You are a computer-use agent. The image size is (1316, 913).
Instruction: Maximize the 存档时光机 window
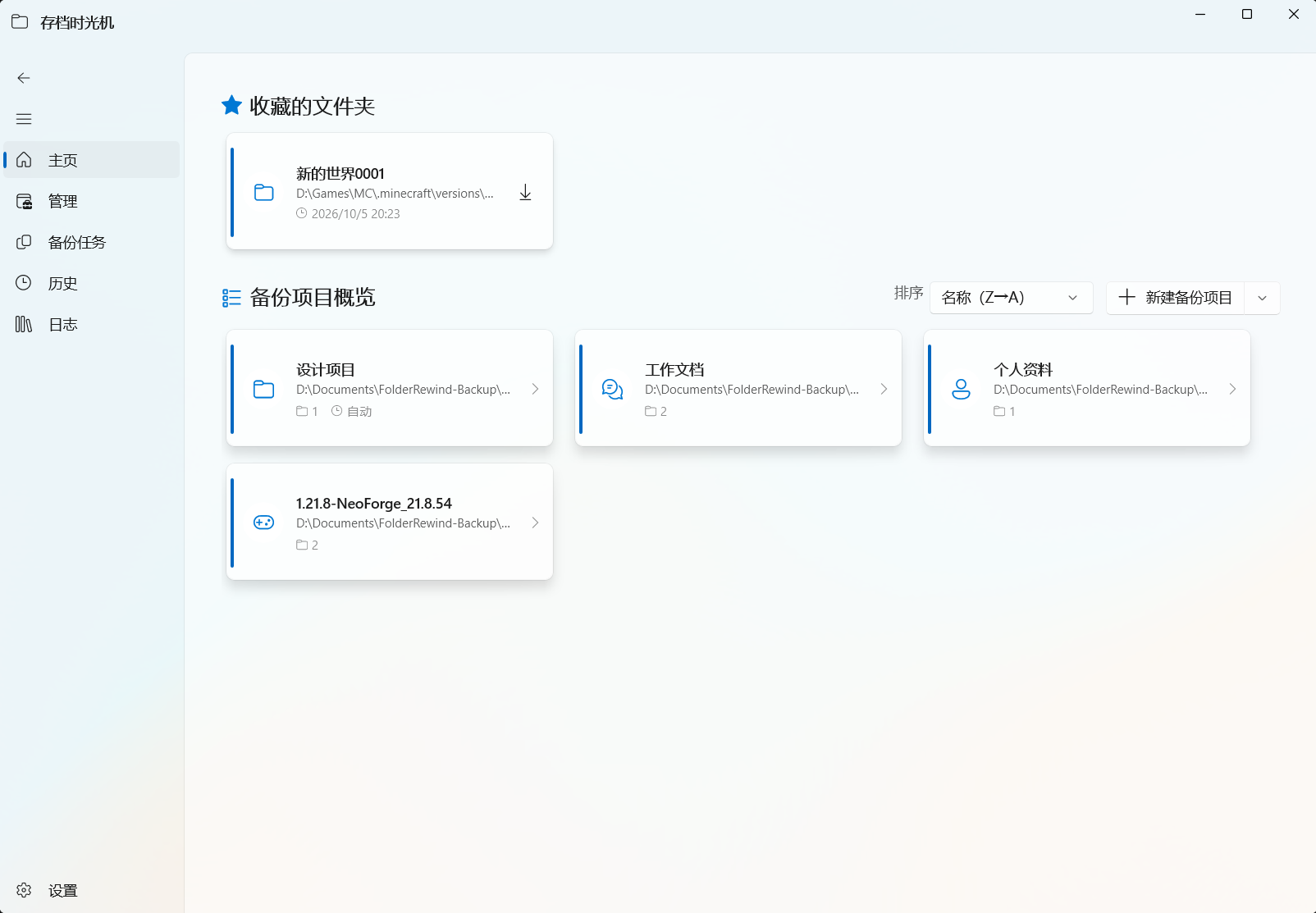click(1247, 14)
